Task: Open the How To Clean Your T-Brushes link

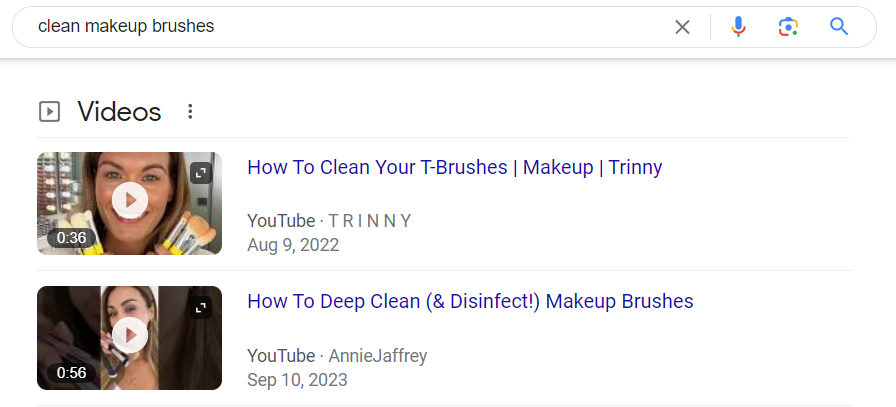Action: pos(454,167)
